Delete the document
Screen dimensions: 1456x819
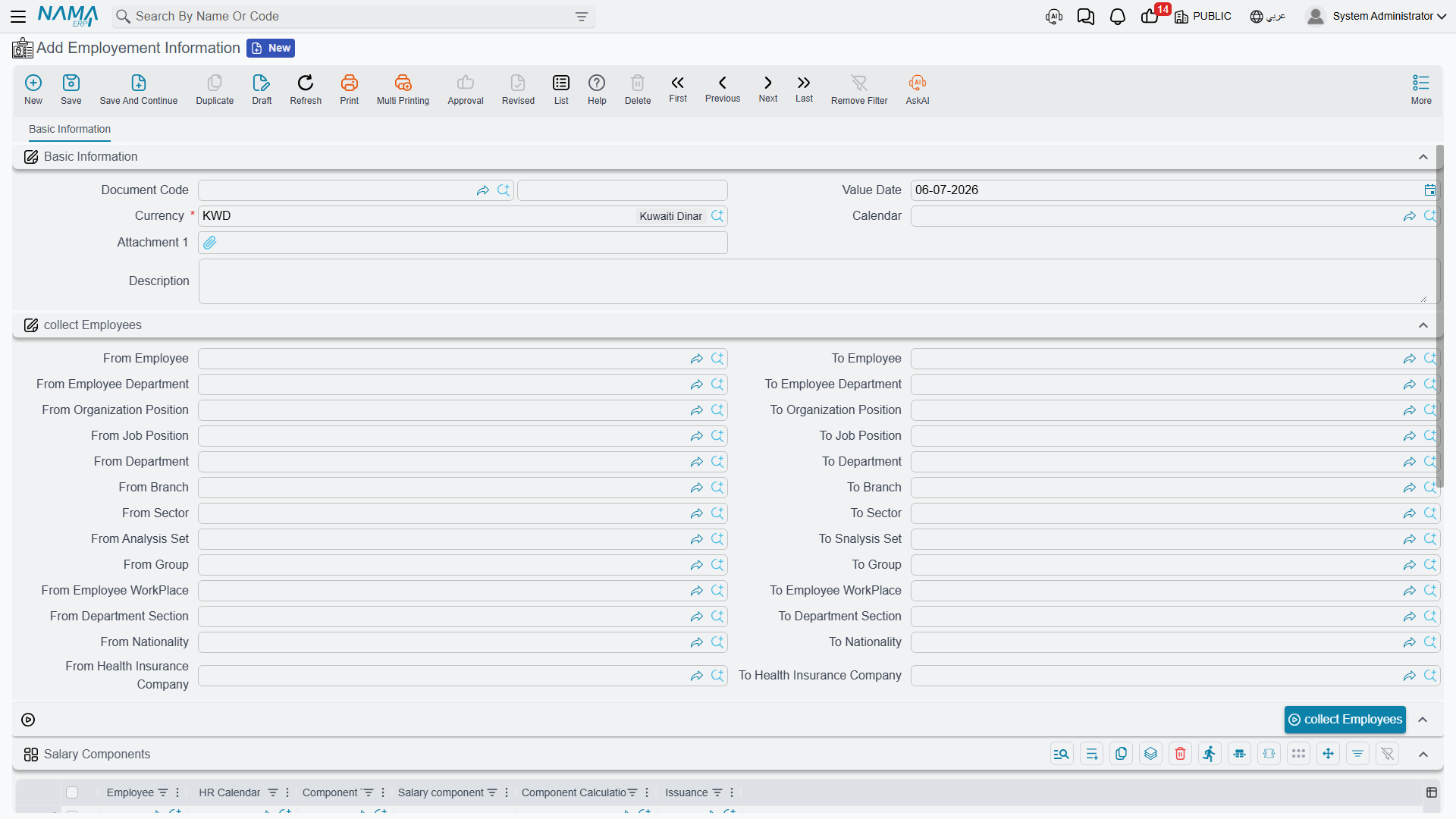(638, 89)
